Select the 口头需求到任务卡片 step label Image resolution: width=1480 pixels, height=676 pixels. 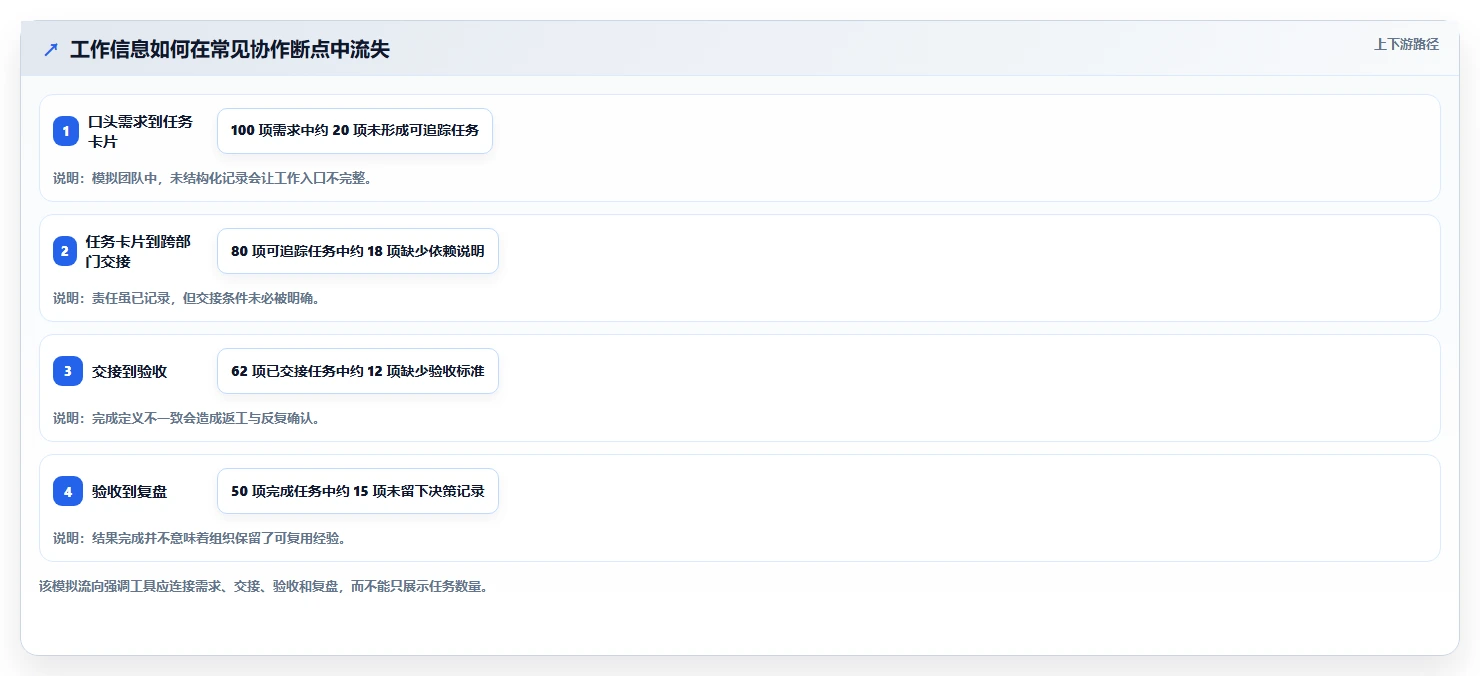tap(140, 131)
